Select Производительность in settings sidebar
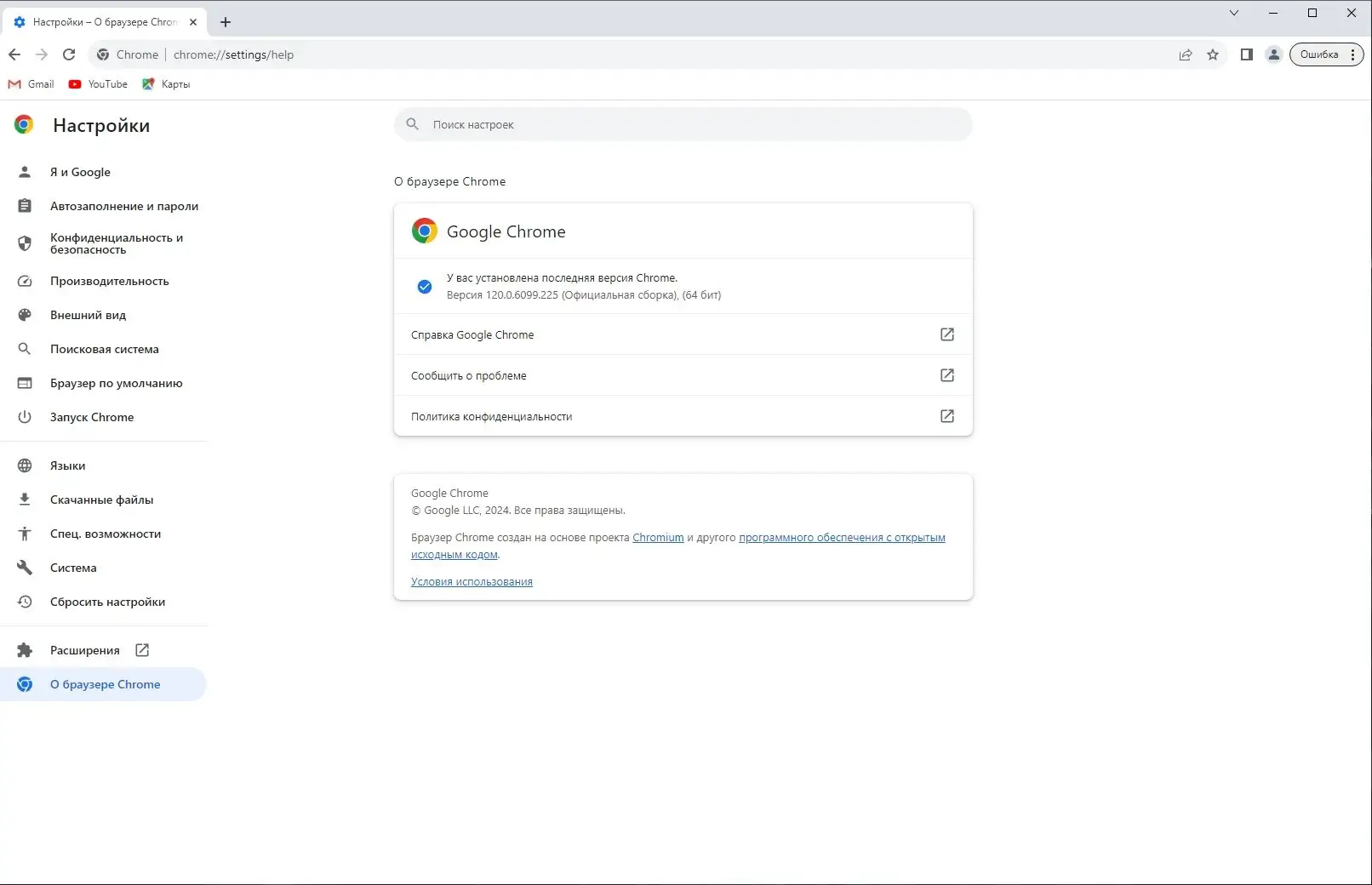Image resolution: width=1372 pixels, height=885 pixels. [109, 281]
